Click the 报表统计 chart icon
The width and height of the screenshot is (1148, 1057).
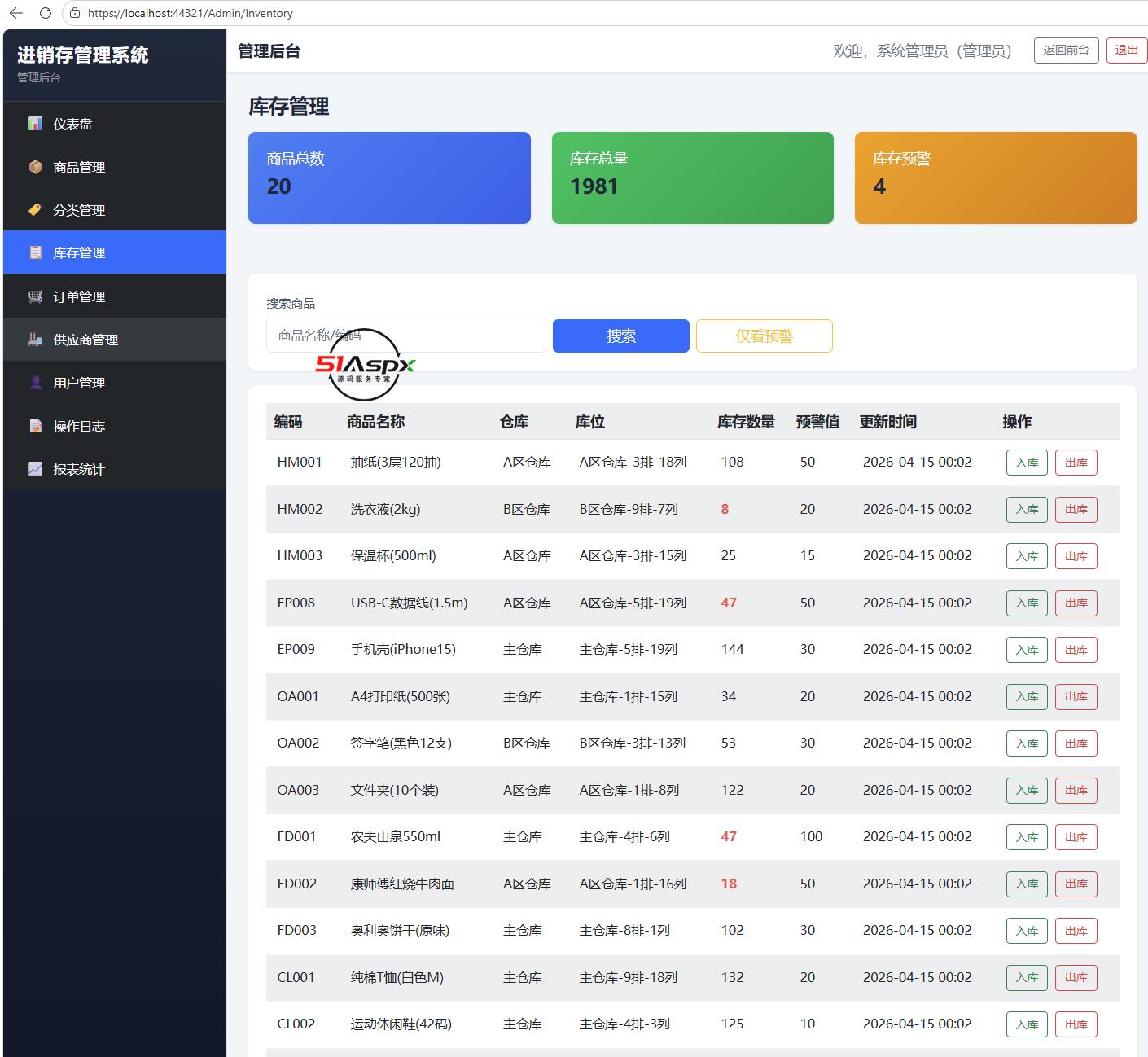pos(35,469)
